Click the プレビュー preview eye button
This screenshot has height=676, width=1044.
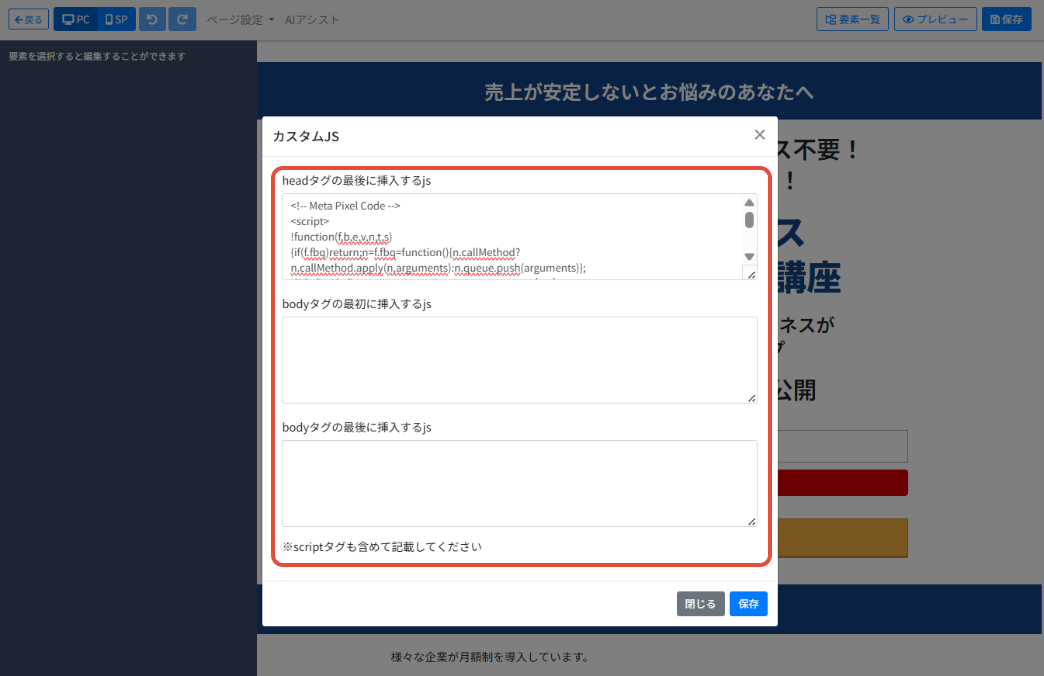click(934, 19)
